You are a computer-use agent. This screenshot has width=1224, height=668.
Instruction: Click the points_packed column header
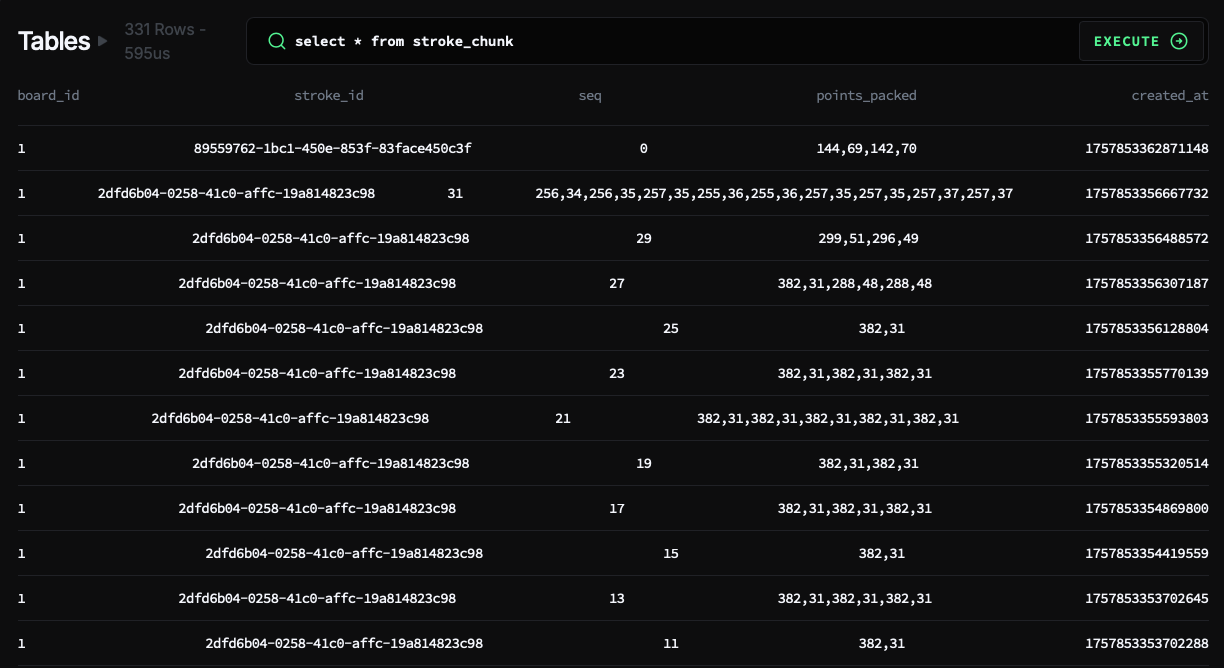[866, 96]
